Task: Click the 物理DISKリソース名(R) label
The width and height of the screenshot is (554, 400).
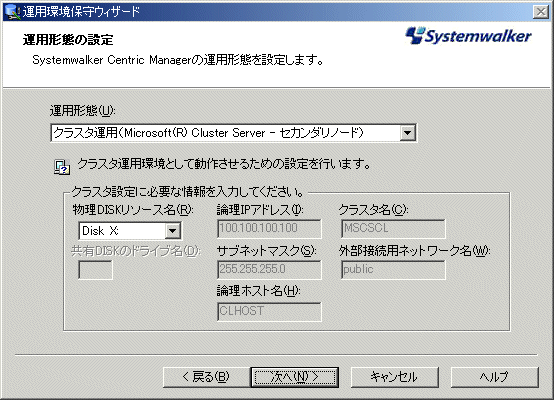Action: pyautogui.click(x=132, y=210)
